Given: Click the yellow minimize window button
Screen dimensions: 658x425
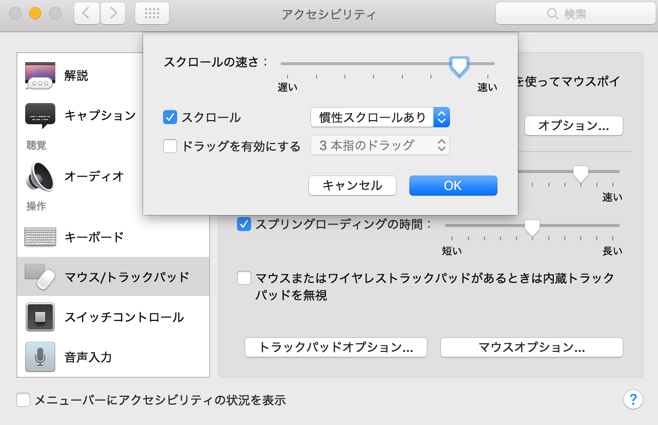Looking at the screenshot, I should tap(35, 13).
